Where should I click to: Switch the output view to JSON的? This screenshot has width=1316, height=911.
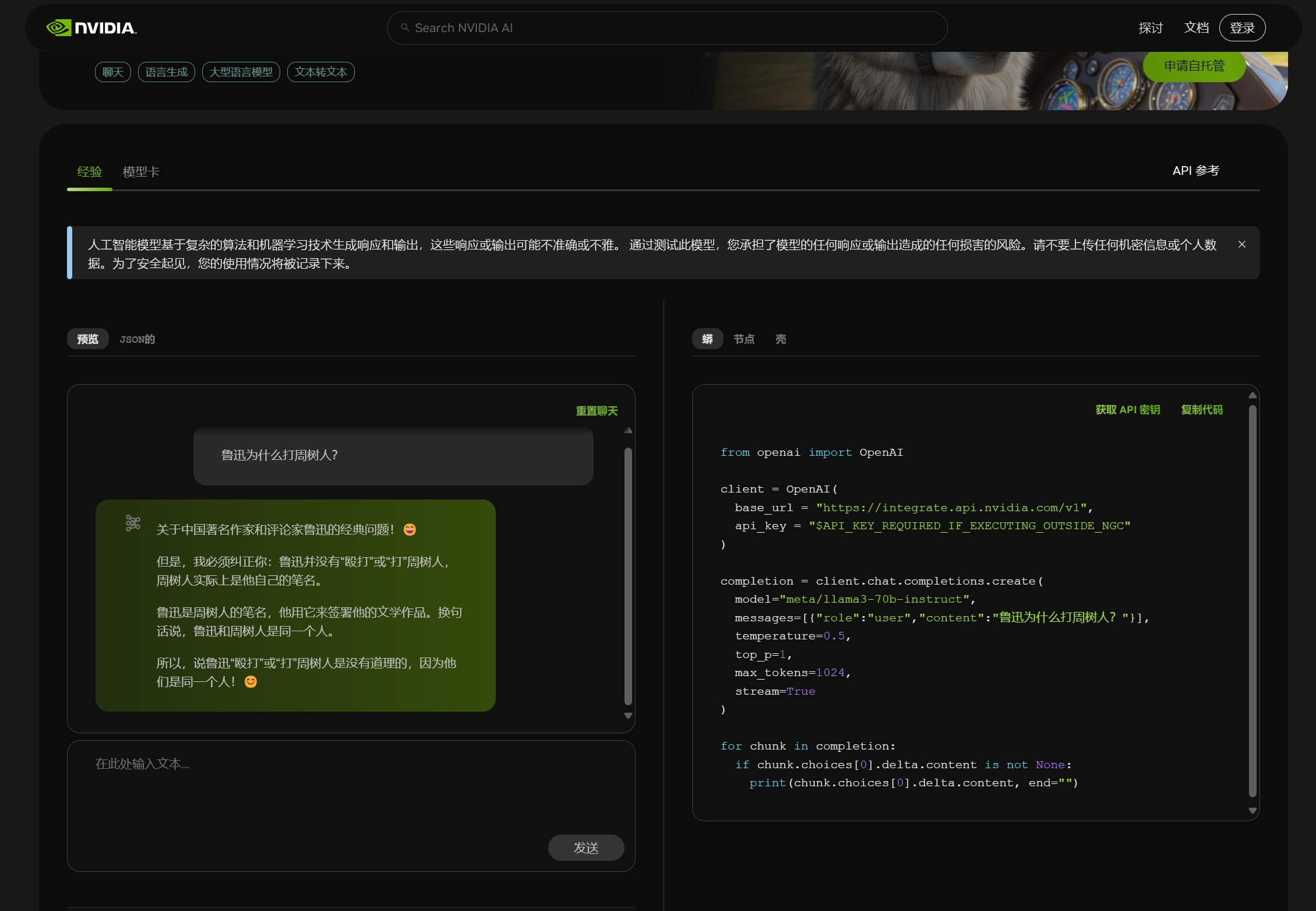[137, 339]
